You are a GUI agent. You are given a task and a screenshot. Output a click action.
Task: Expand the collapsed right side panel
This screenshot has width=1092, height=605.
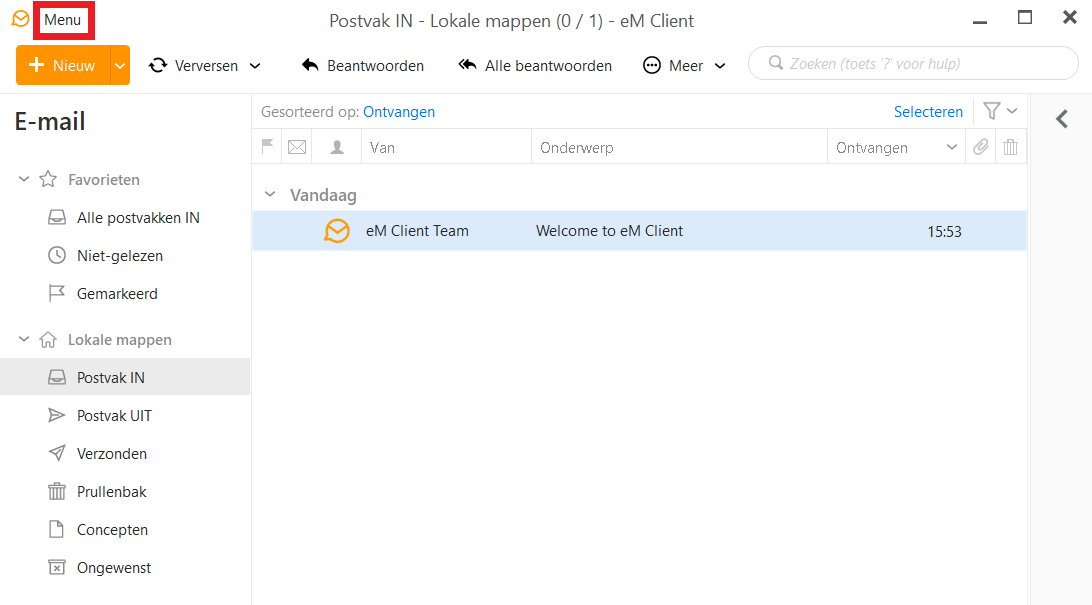tap(1062, 120)
